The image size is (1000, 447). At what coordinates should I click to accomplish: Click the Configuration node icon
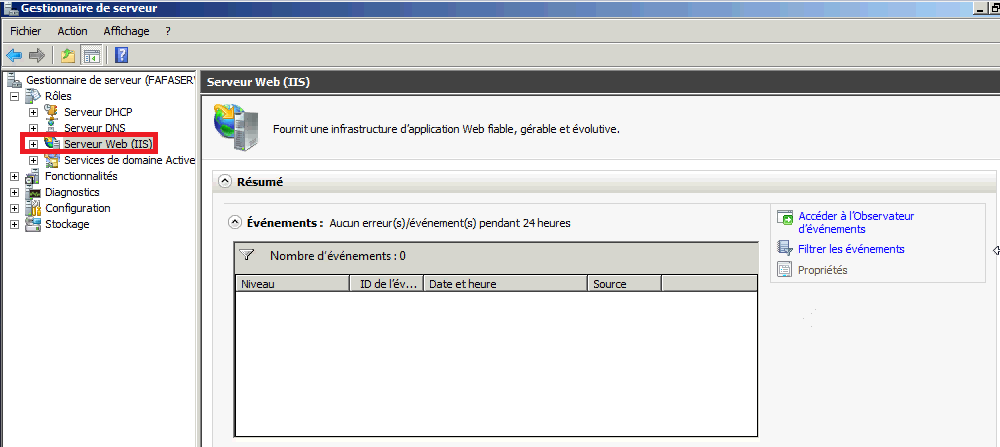33,208
